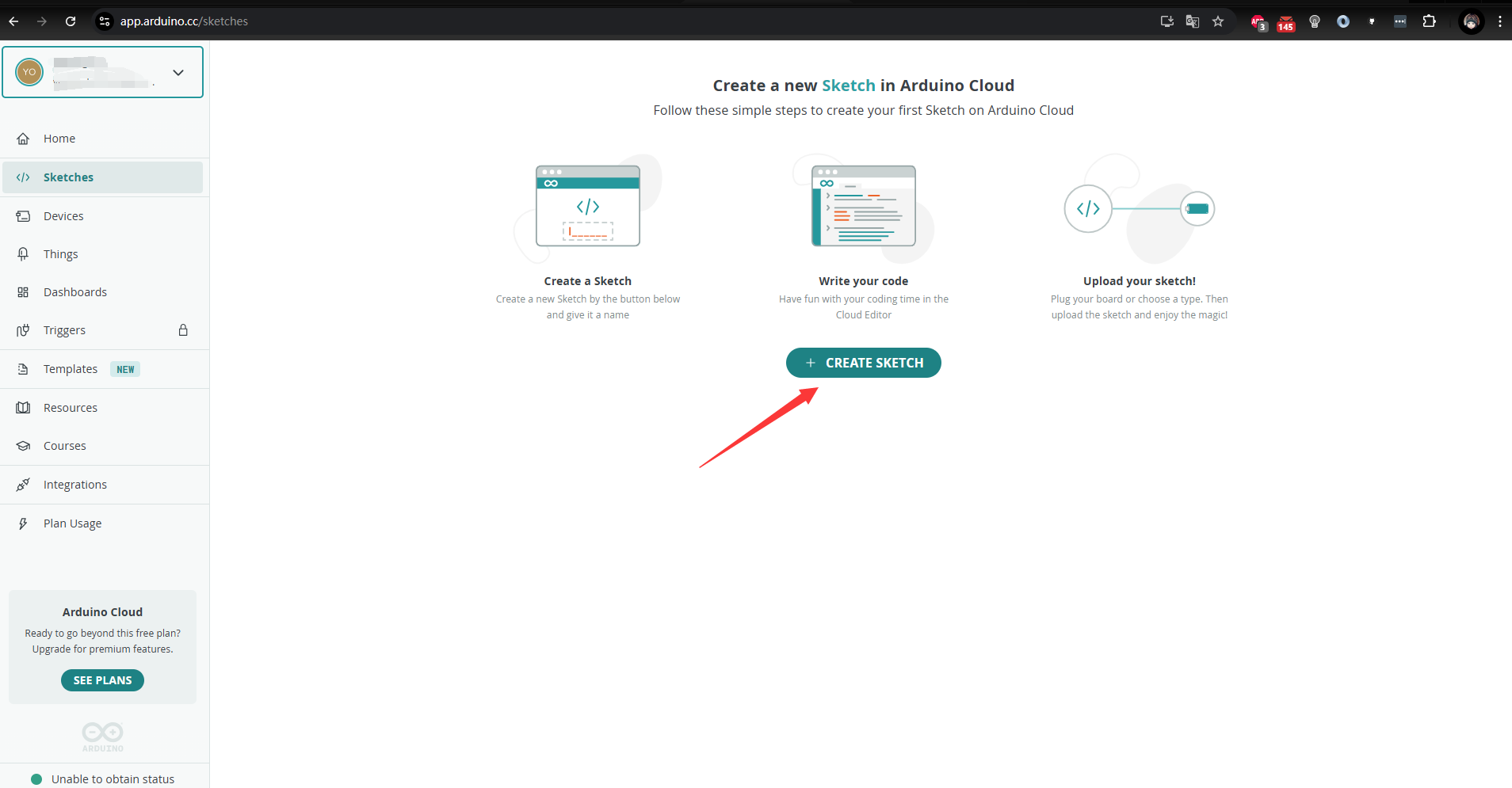Click 'Unable to obtain status' text
Image resolution: width=1512 pixels, height=788 pixels.
[113, 779]
